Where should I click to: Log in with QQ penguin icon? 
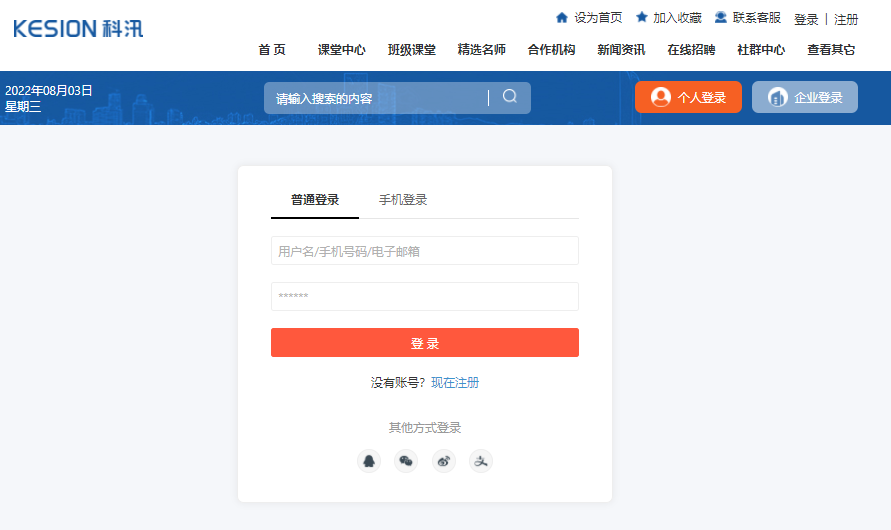(369, 461)
